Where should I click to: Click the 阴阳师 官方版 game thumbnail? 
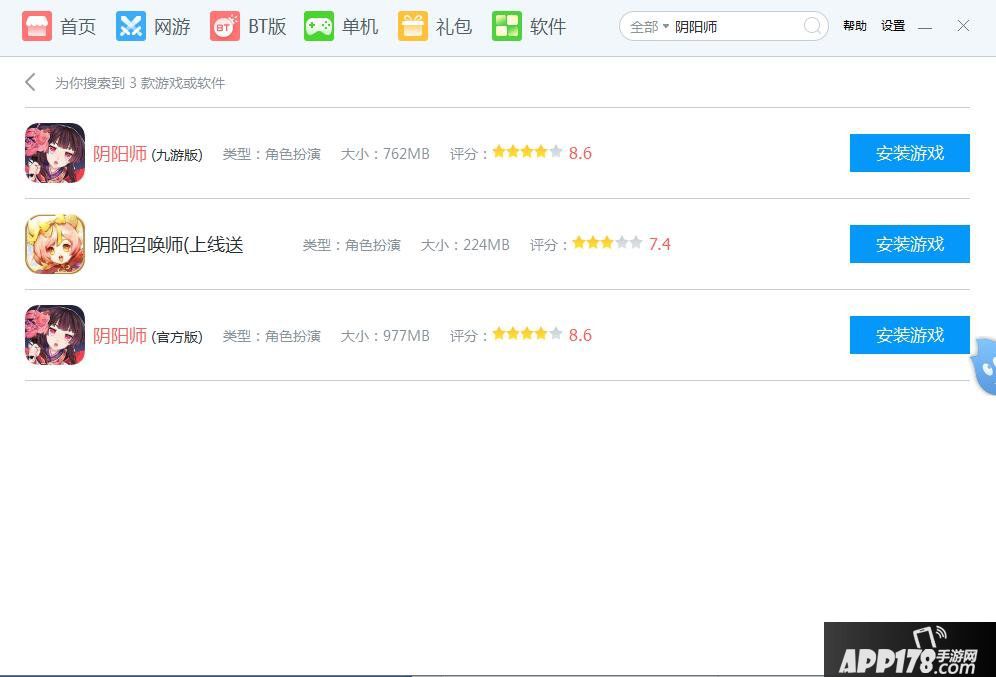click(x=55, y=335)
